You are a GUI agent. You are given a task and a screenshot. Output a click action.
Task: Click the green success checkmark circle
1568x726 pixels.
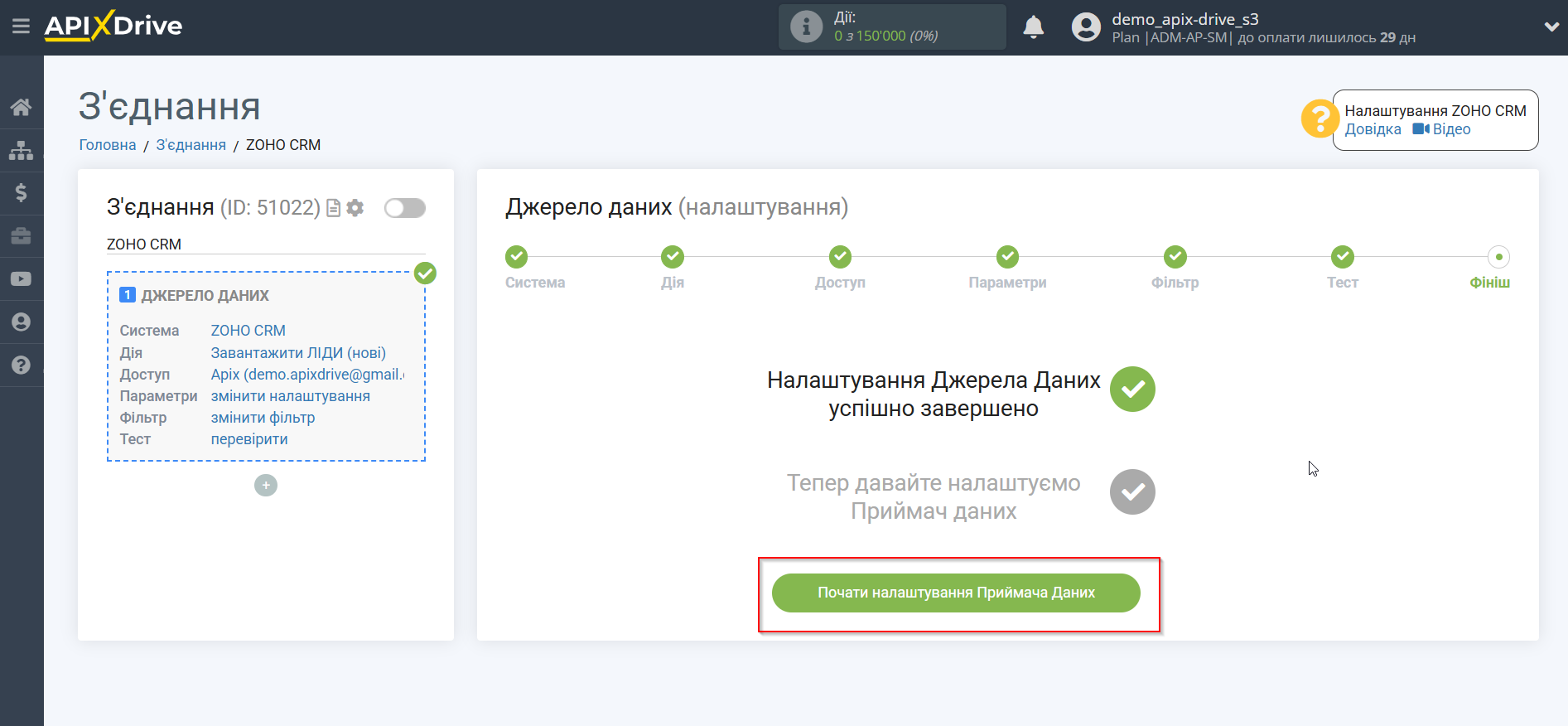[x=1132, y=390]
